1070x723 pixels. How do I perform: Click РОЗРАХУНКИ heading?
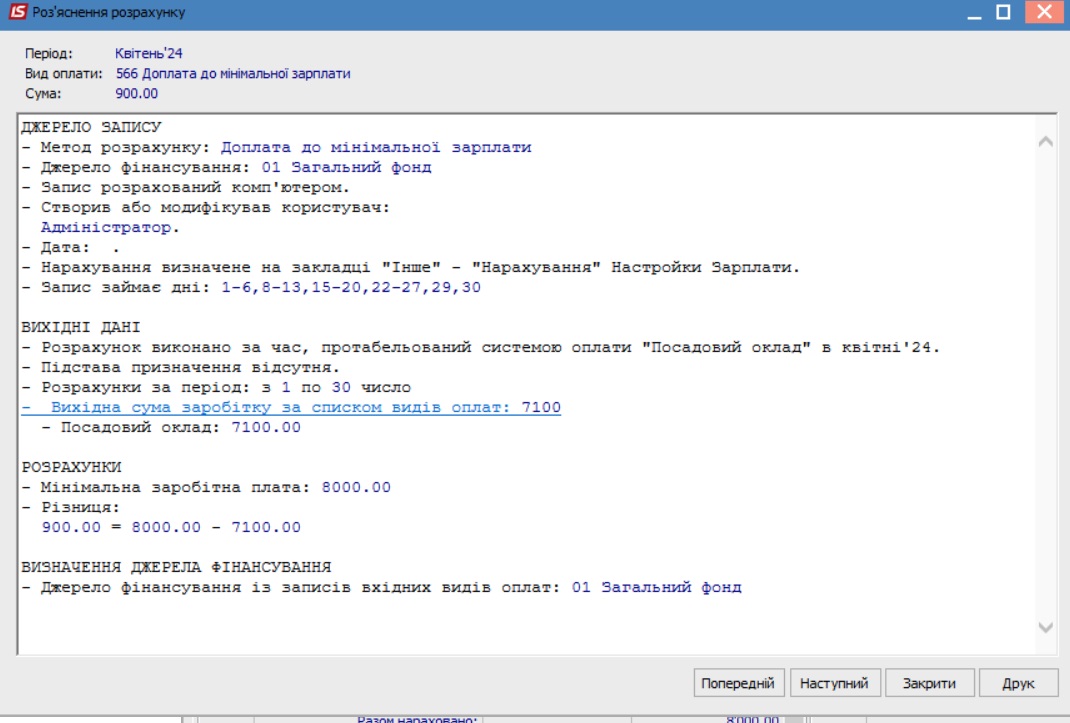(71, 468)
